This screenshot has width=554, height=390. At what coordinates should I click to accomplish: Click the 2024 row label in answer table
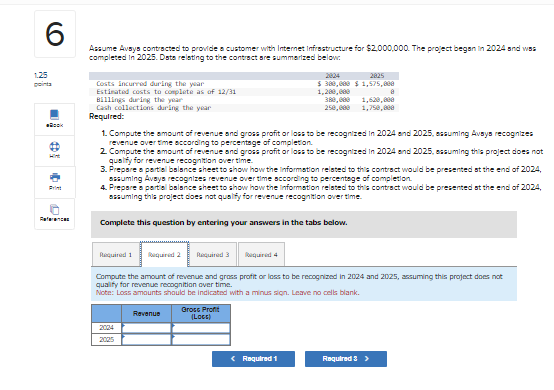pos(106,328)
